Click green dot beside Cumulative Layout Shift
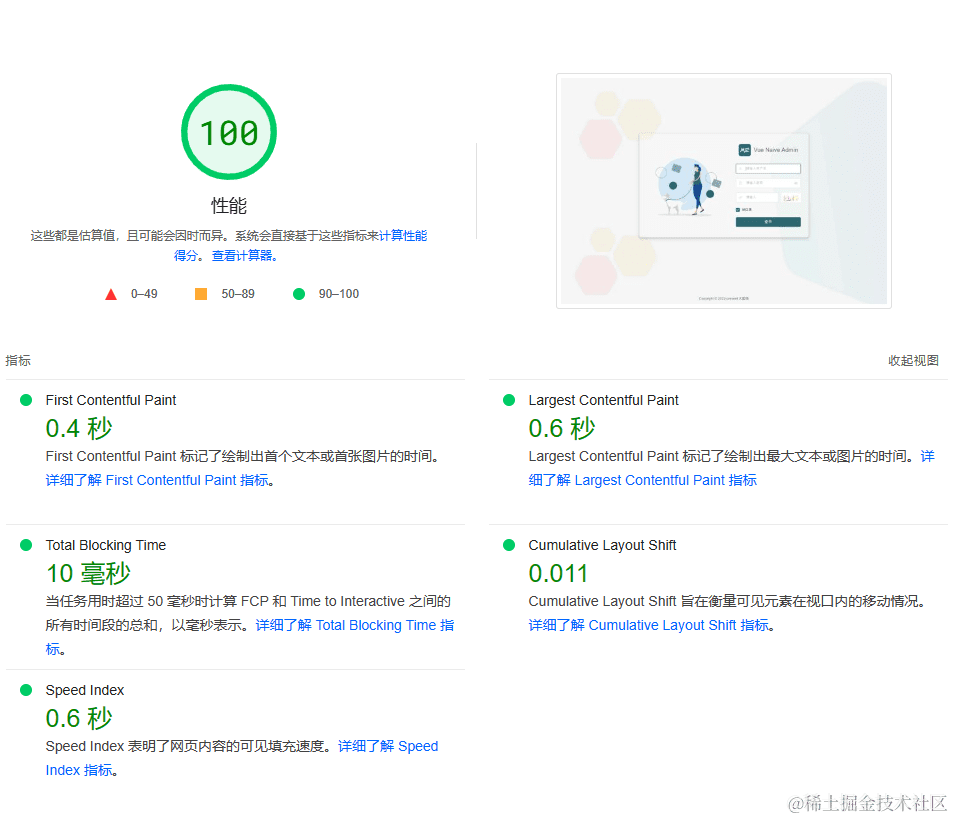 [509, 545]
